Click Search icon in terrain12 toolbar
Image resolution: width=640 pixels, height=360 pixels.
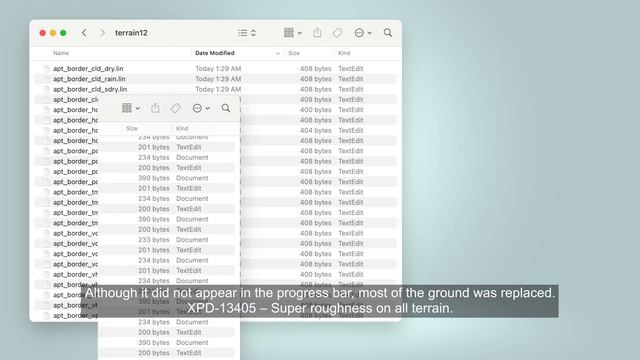[388, 33]
